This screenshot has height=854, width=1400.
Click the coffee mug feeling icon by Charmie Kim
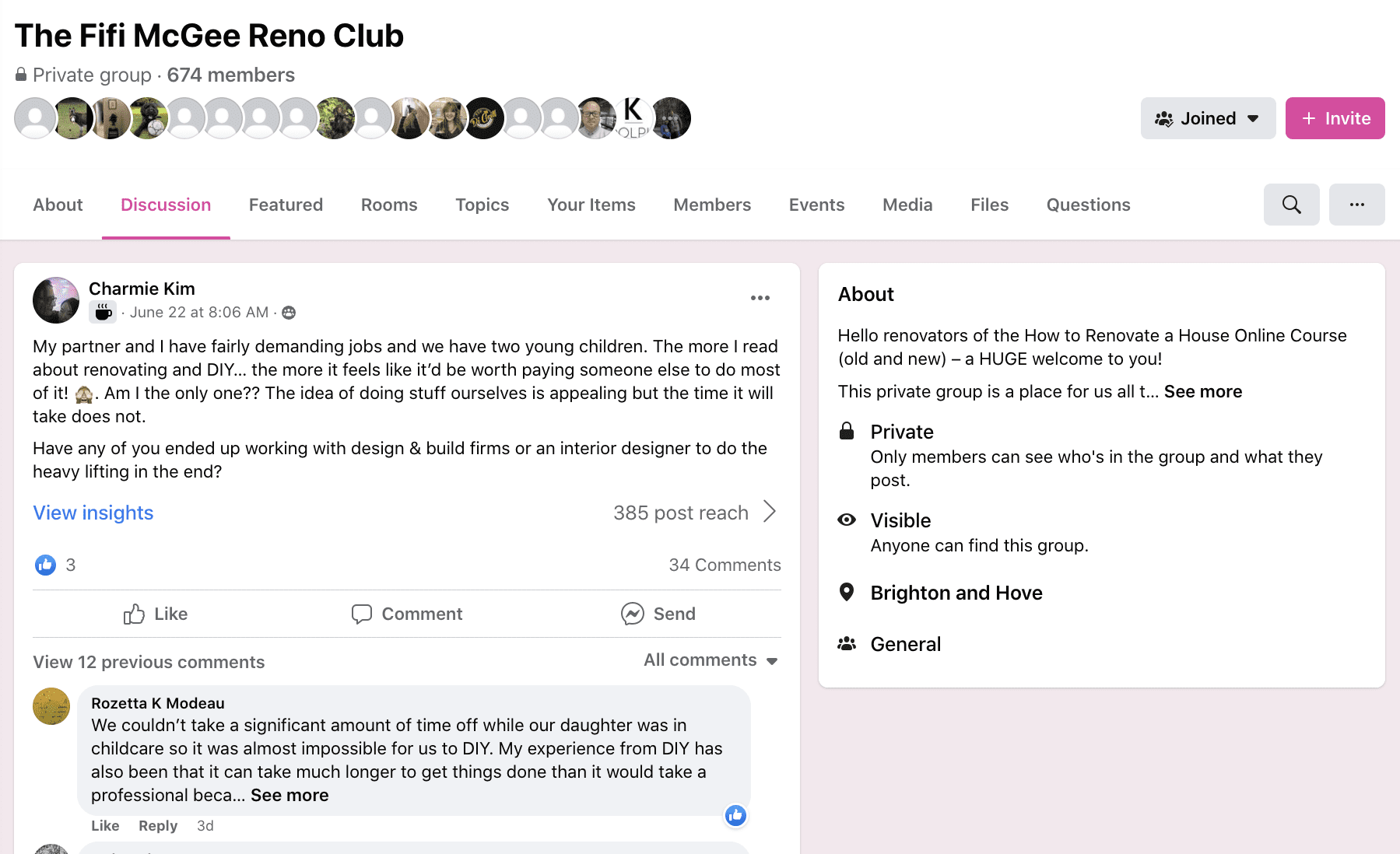click(102, 312)
